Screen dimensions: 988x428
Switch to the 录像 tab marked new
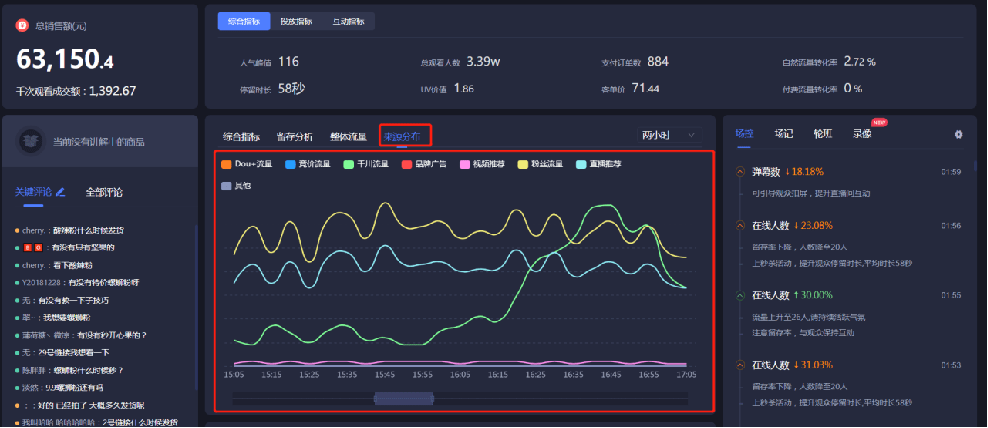(x=861, y=133)
